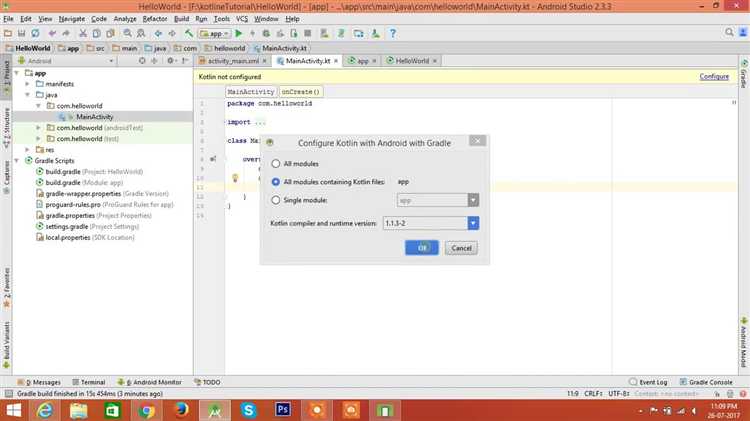This screenshot has height=421, width=750.
Task: Select All modules containing Kotlin files option
Action: click(276, 182)
